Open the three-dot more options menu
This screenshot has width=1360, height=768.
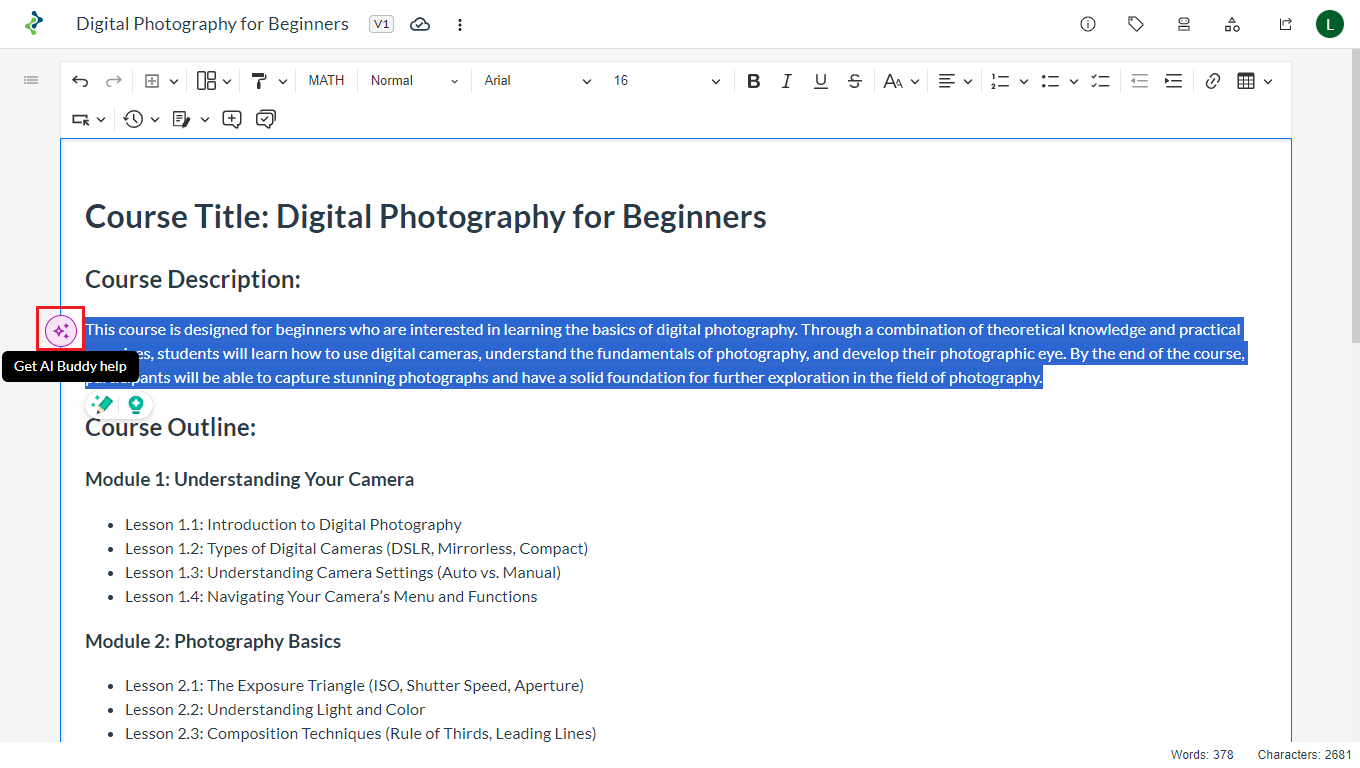coord(460,24)
